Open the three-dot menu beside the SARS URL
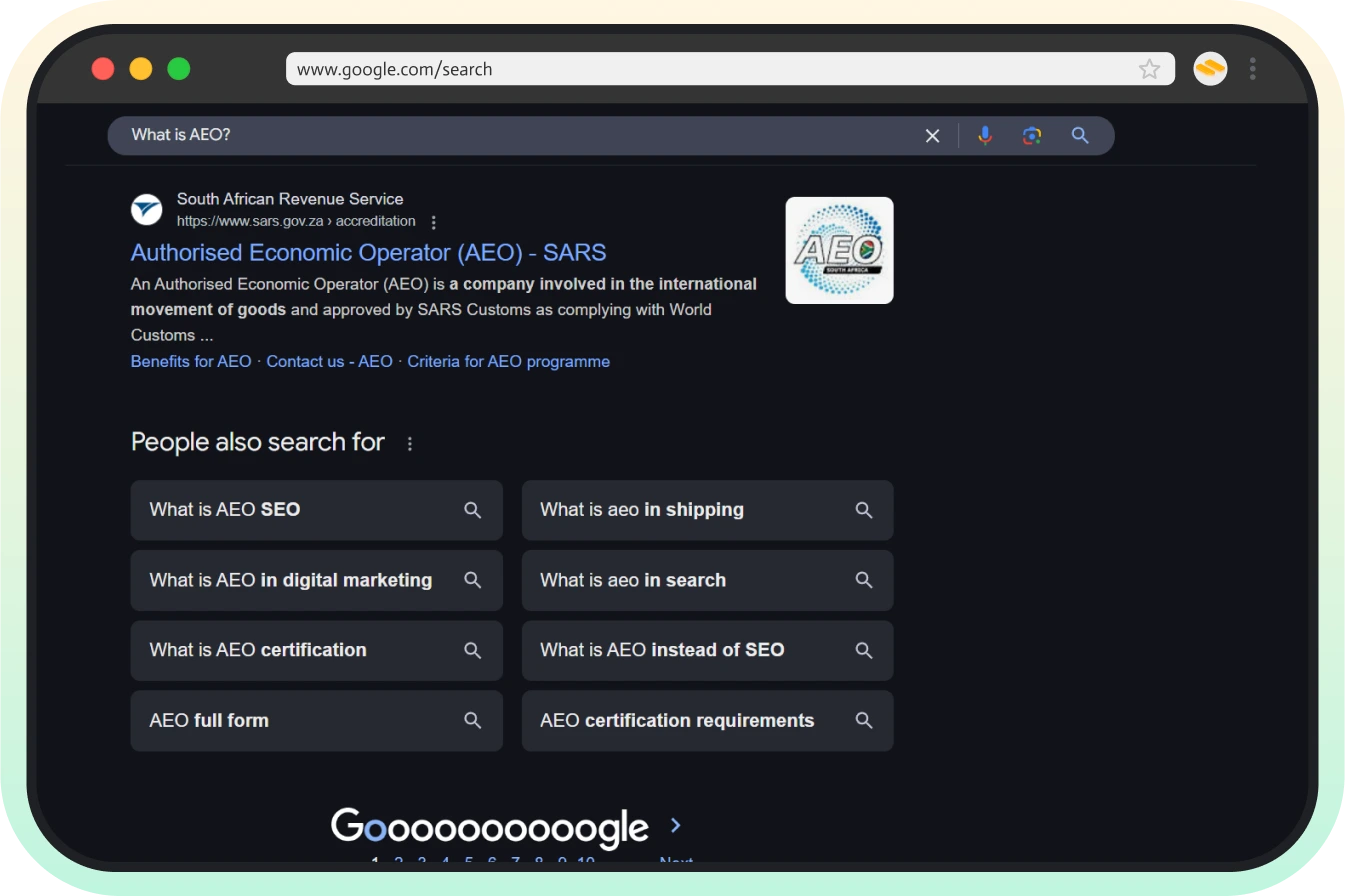 click(433, 221)
